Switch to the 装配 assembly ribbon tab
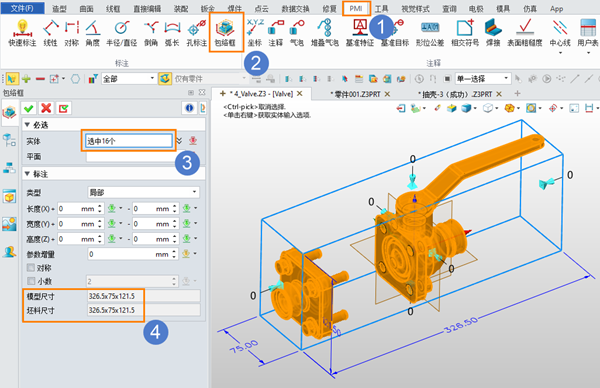Viewport: 600px width, 388px height. coord(181,8)
